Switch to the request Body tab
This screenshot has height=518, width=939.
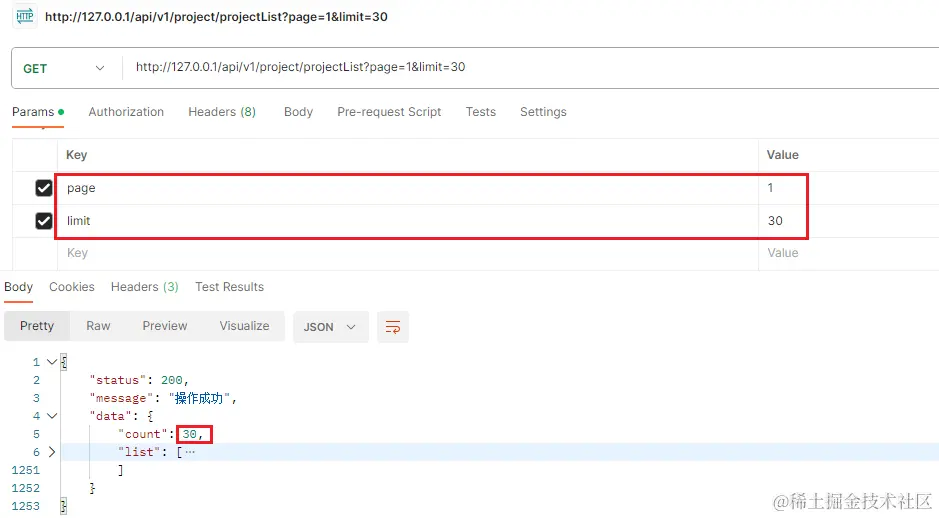click(x=298, y=112)
